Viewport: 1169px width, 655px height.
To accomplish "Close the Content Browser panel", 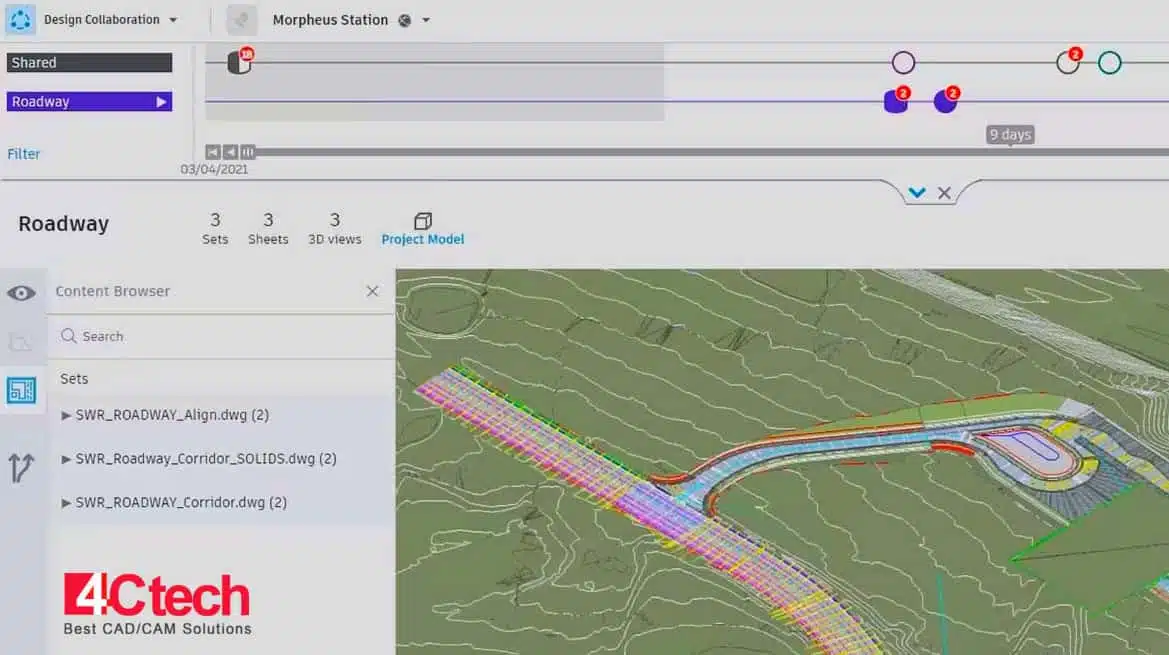I will [372, 291].
